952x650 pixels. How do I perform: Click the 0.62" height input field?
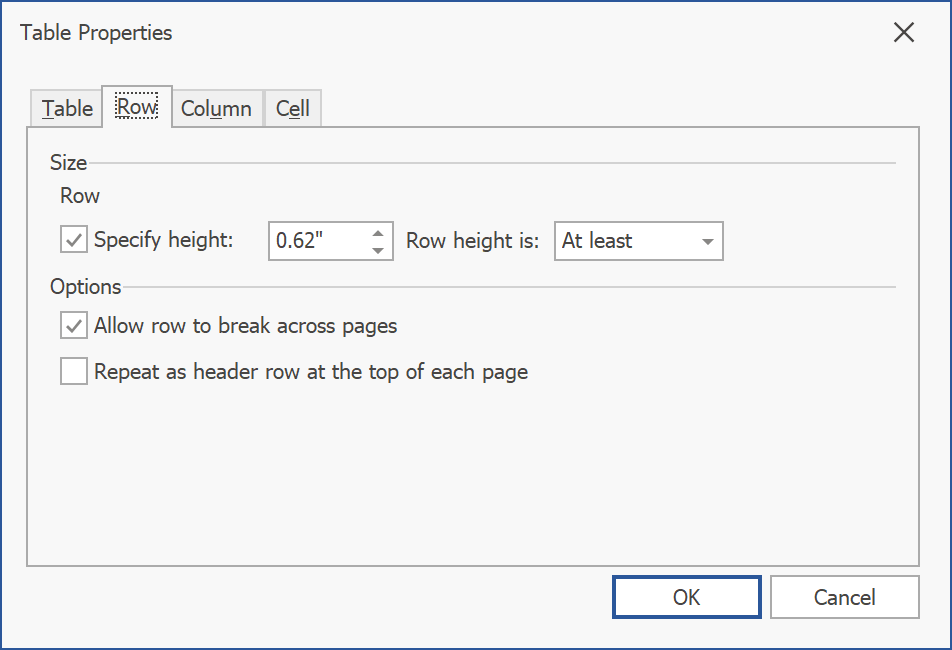[x=315, y=241]
